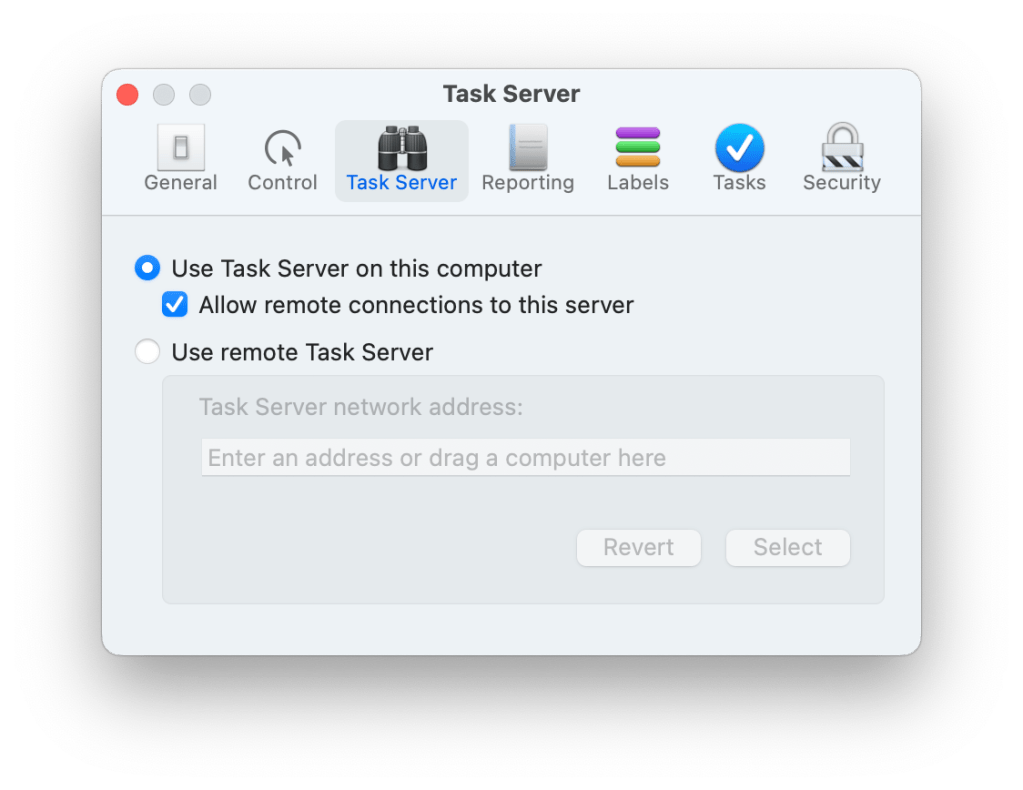Open the Labels tab label
This screenshot has width=1023, height=790.
click(638, 183)
